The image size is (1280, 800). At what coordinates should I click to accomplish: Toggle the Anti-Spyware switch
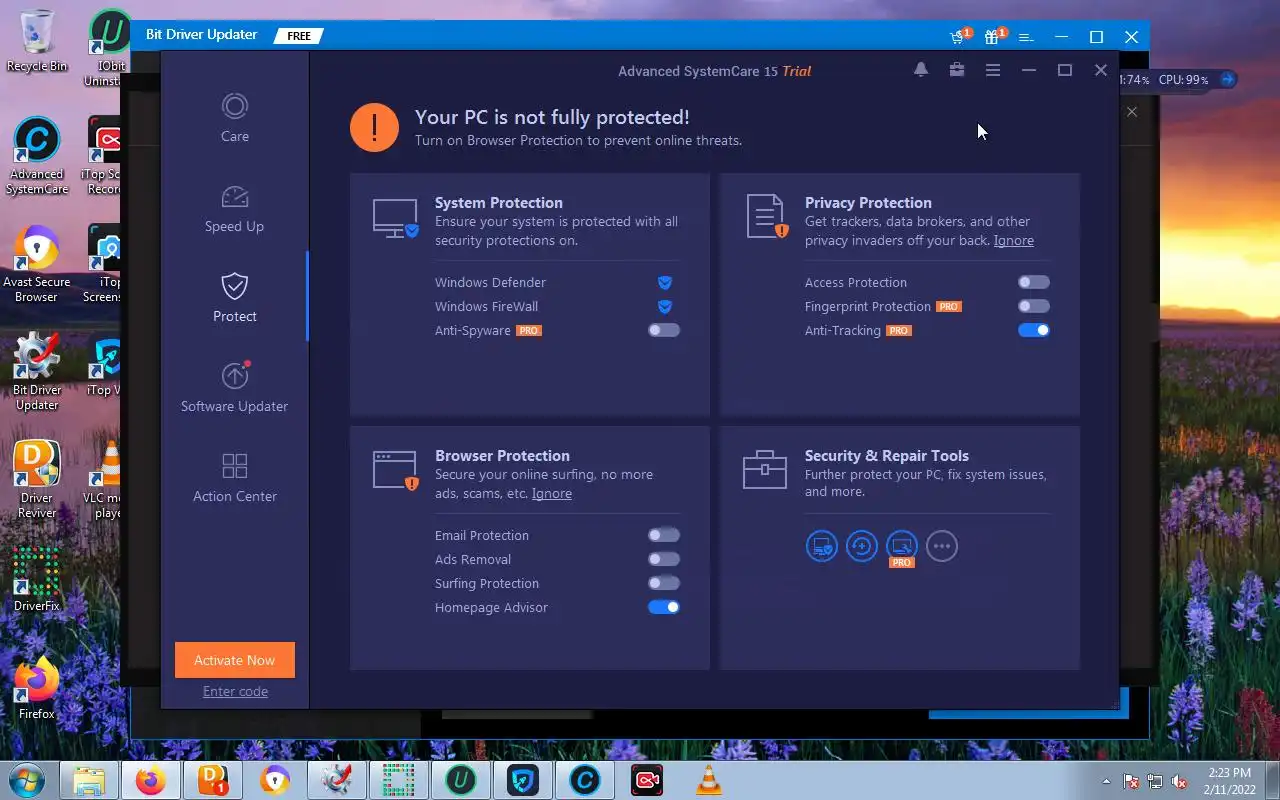point(664,330)
